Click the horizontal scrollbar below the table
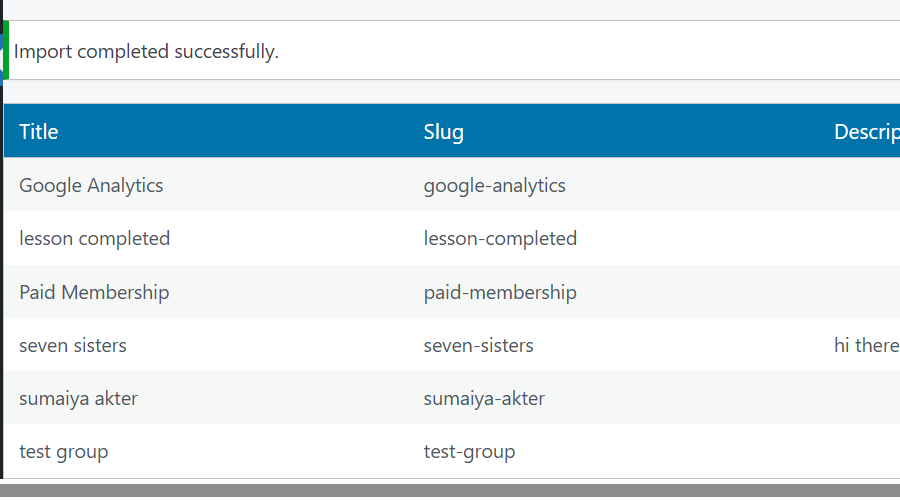Screen dimensions: 900x500 tap(450, 491)
